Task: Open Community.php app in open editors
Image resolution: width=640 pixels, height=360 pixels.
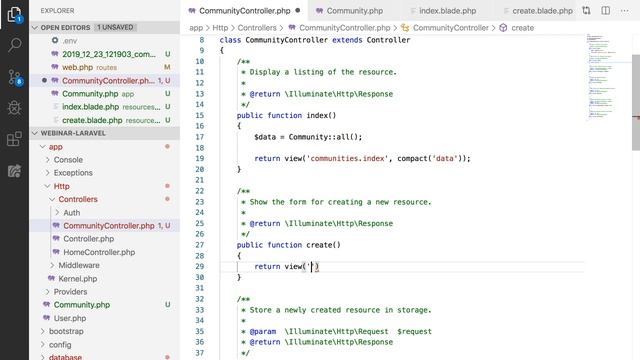Action: pos(104,94)
